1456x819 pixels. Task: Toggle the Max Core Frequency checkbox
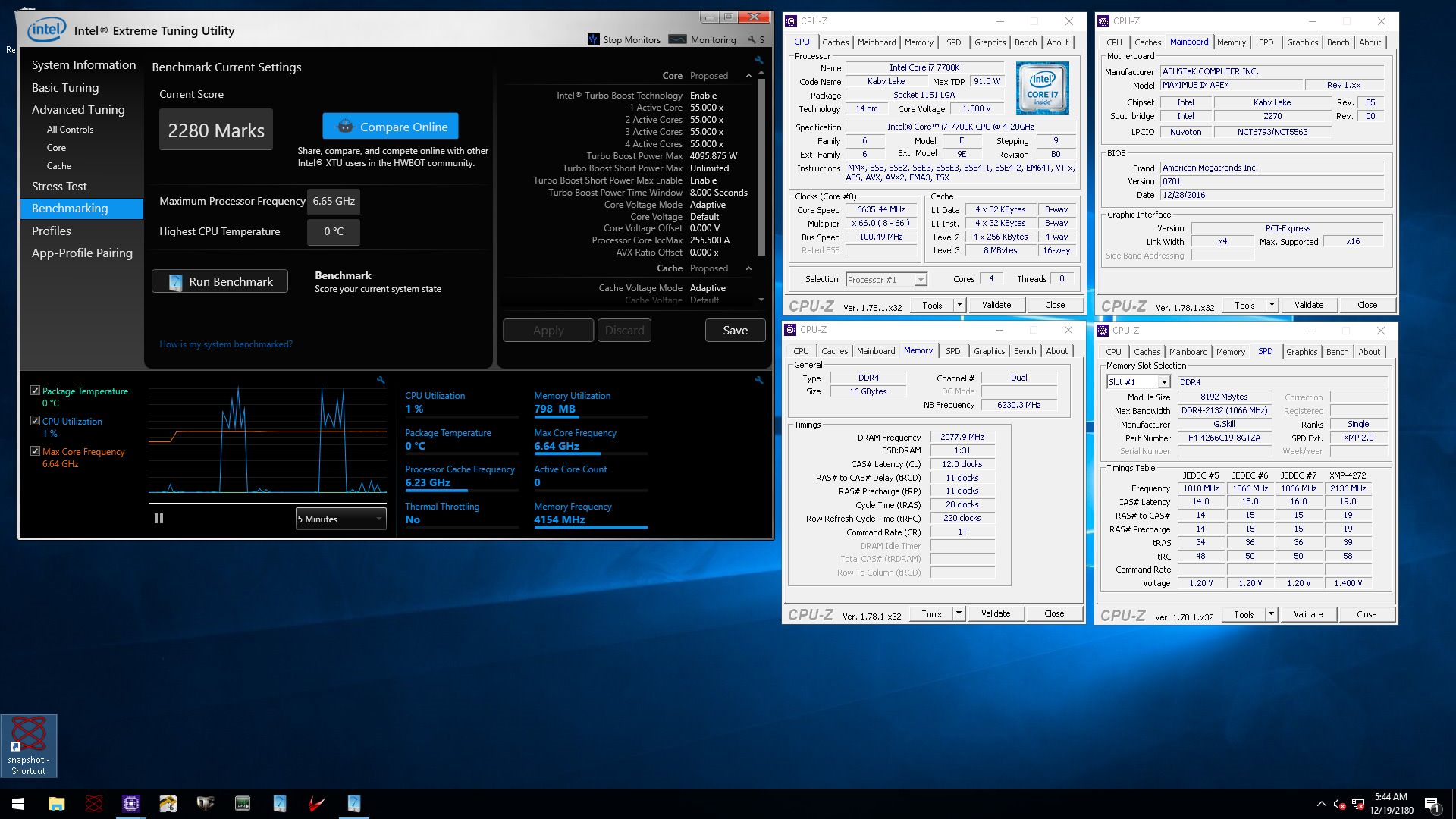click(35, 451)
